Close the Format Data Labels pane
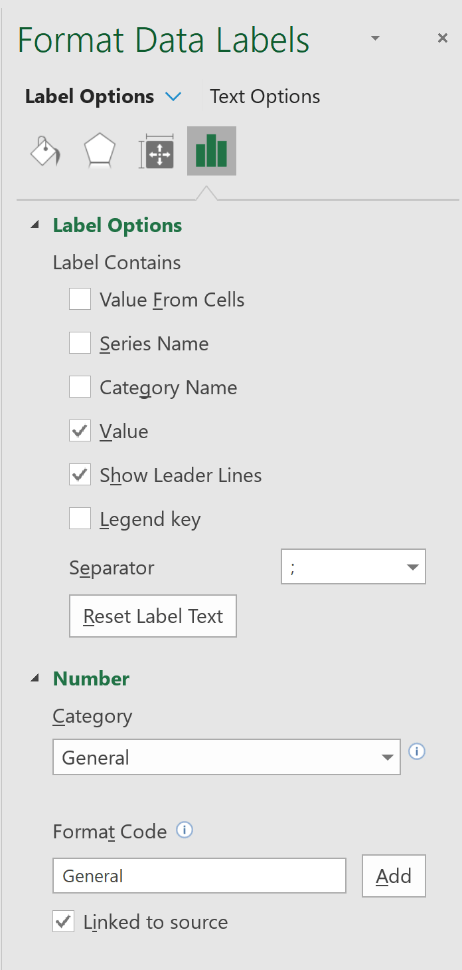This screenshot has width=462, height=970. [x=442, y=38]
